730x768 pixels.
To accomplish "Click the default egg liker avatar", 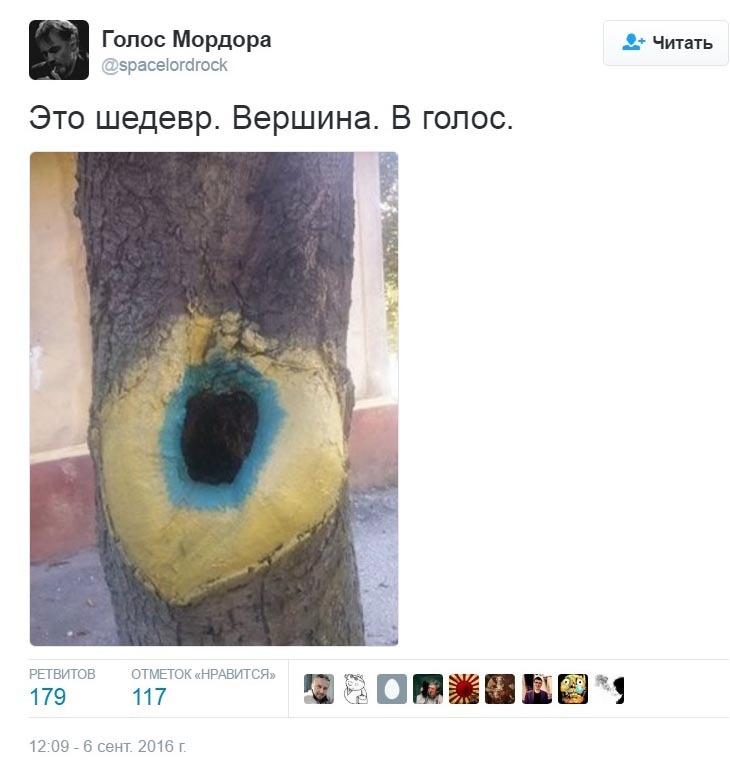I will 391,689.
